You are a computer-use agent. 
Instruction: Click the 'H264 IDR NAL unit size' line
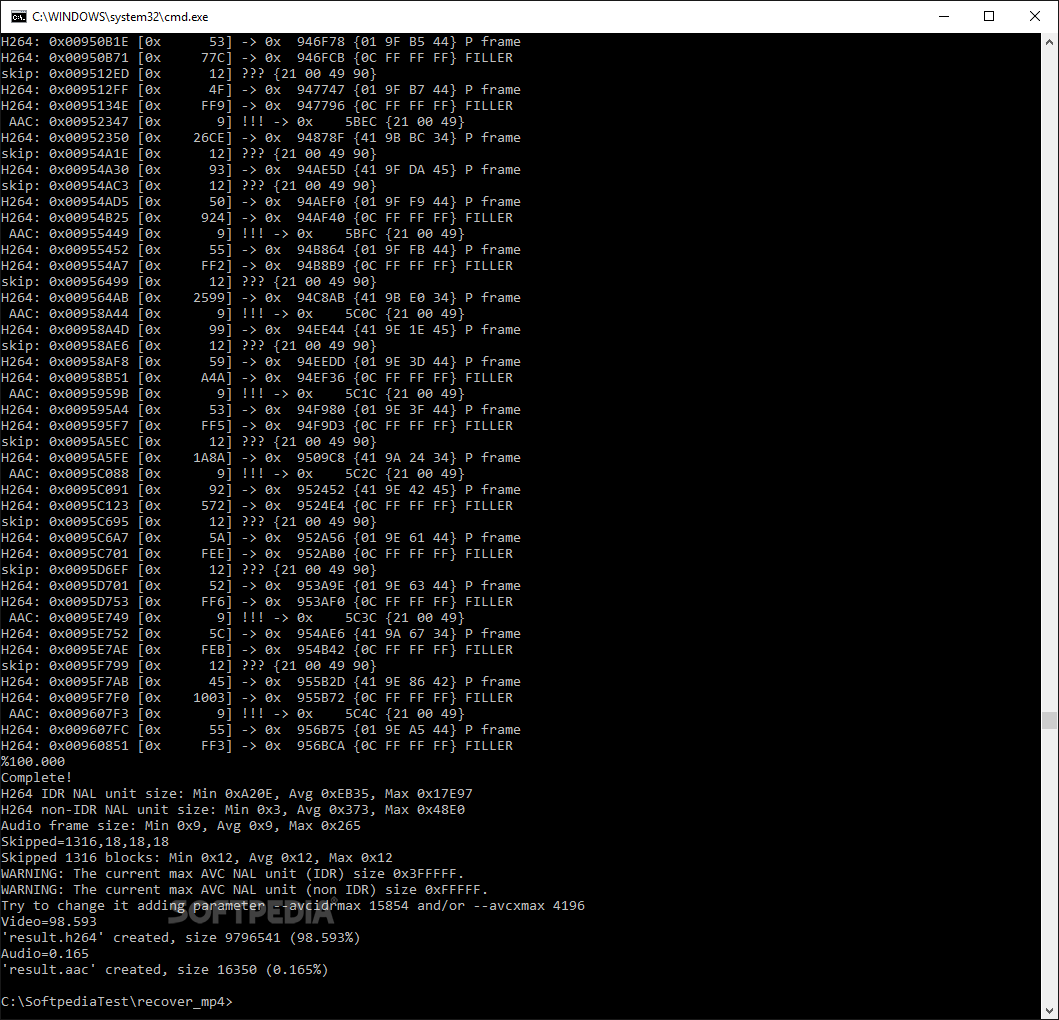pos(237,794)
